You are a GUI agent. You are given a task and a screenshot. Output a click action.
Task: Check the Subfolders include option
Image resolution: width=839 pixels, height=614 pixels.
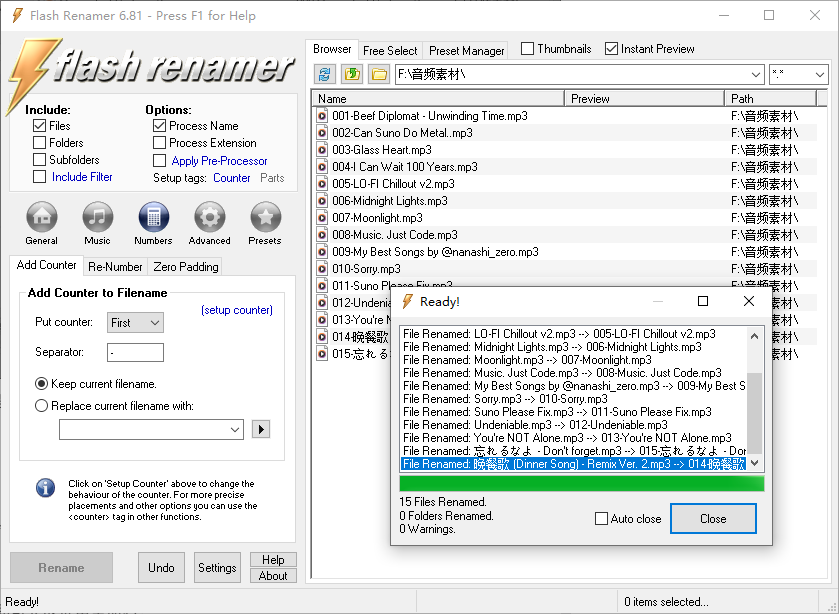point(40,160)
